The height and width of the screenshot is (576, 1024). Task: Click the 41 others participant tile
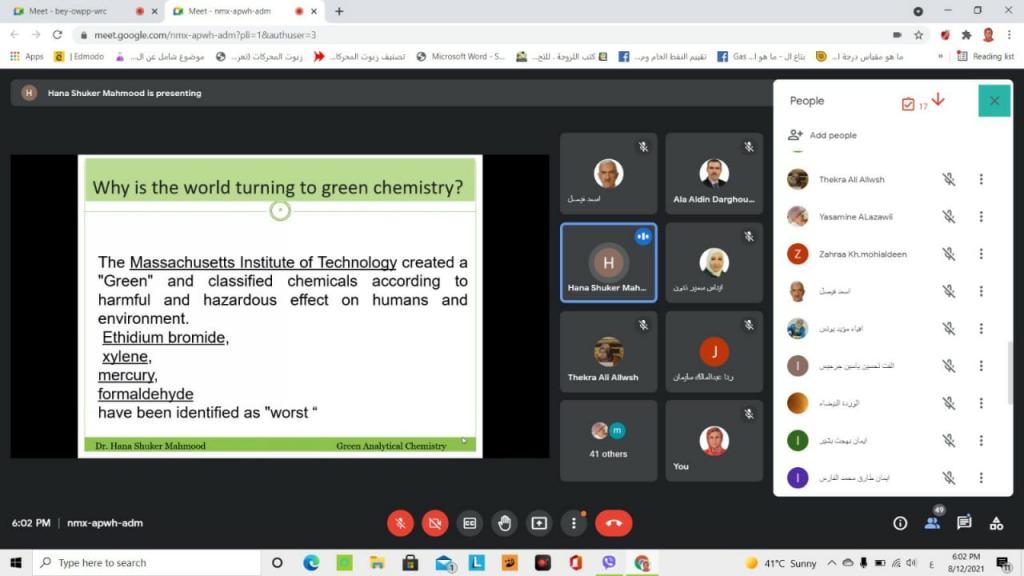click(608, 440)
